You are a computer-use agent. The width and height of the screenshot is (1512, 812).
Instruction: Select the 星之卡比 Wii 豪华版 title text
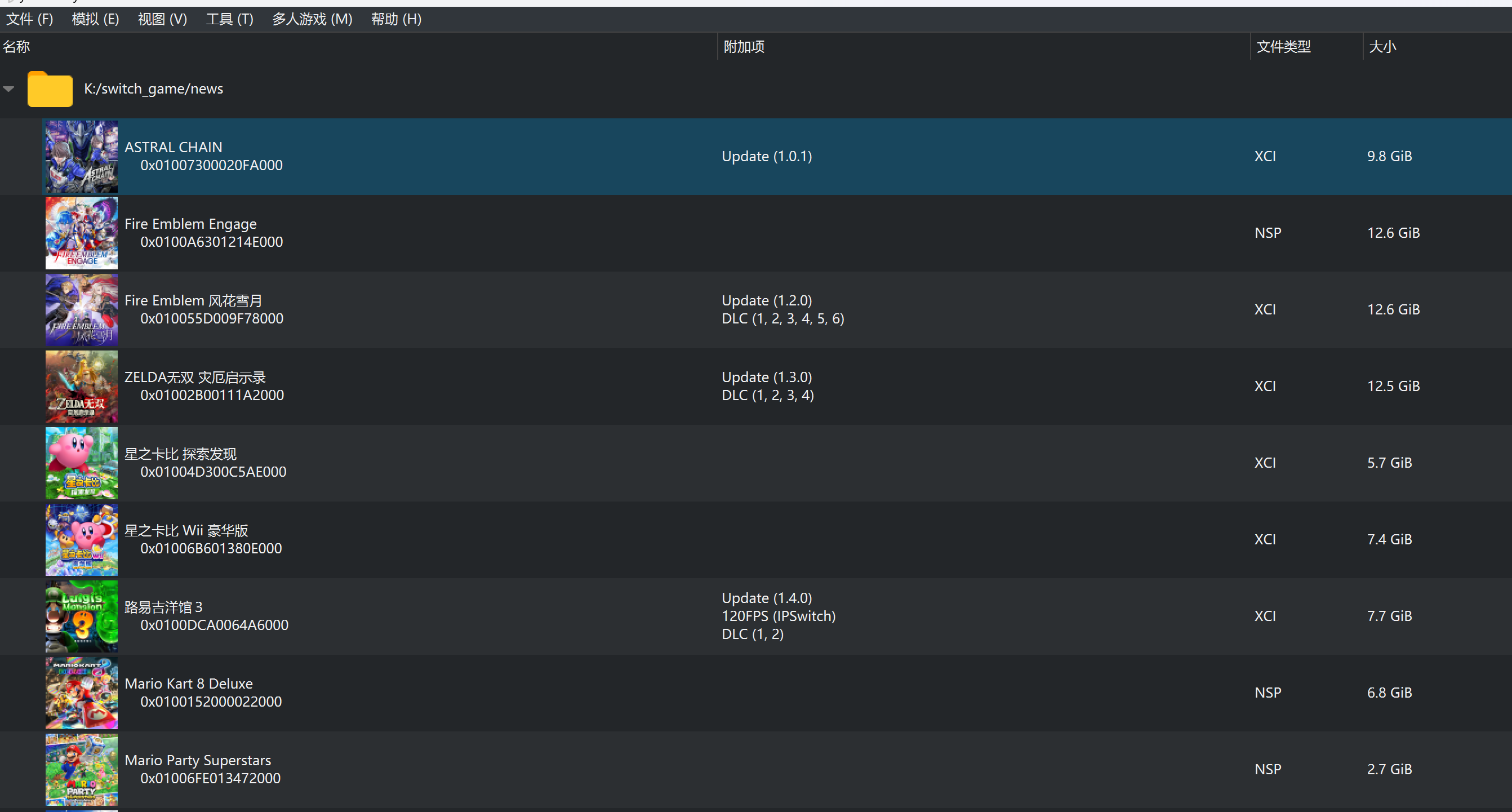186,530
